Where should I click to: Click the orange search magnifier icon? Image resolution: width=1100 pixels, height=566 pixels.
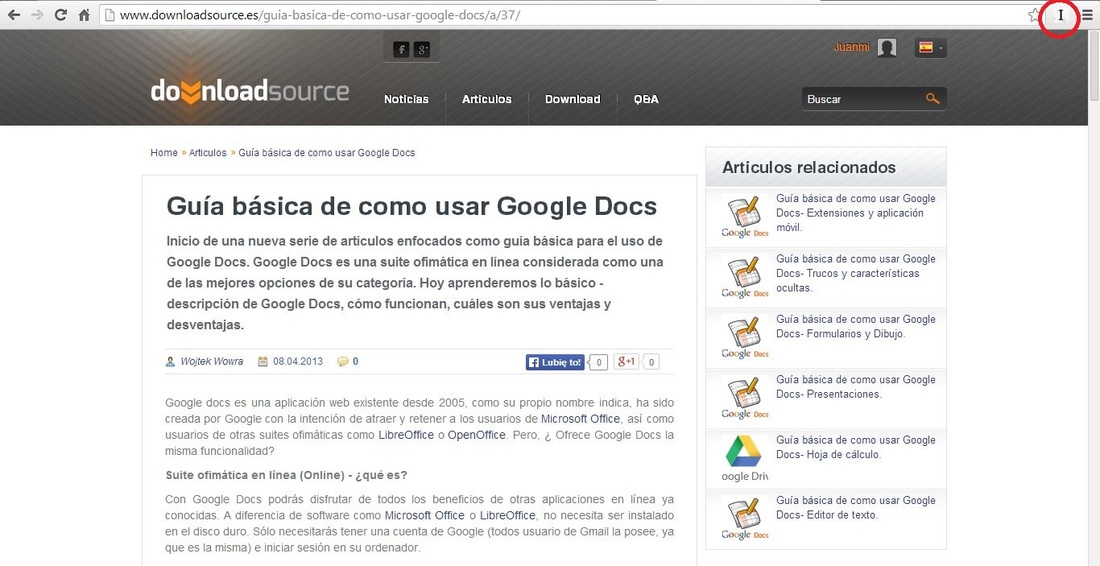tap(932, 99)
